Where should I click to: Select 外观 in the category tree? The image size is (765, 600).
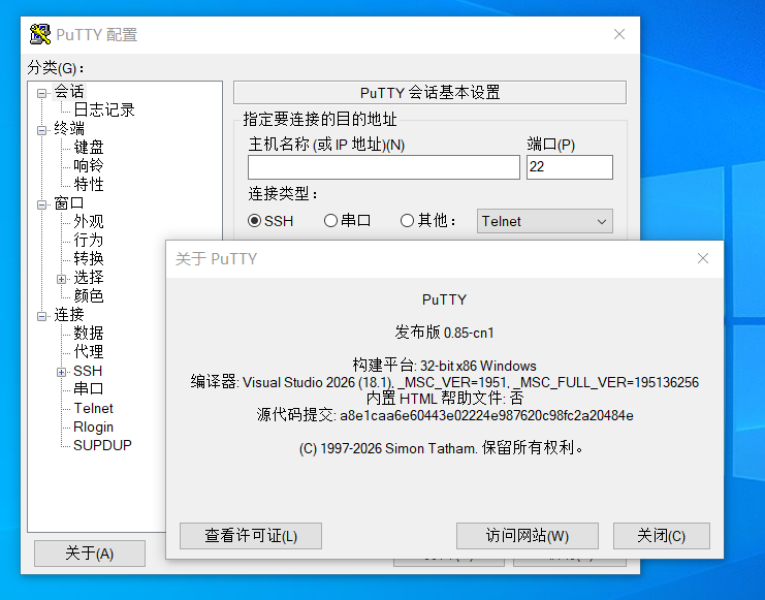[x=88, y=221]
